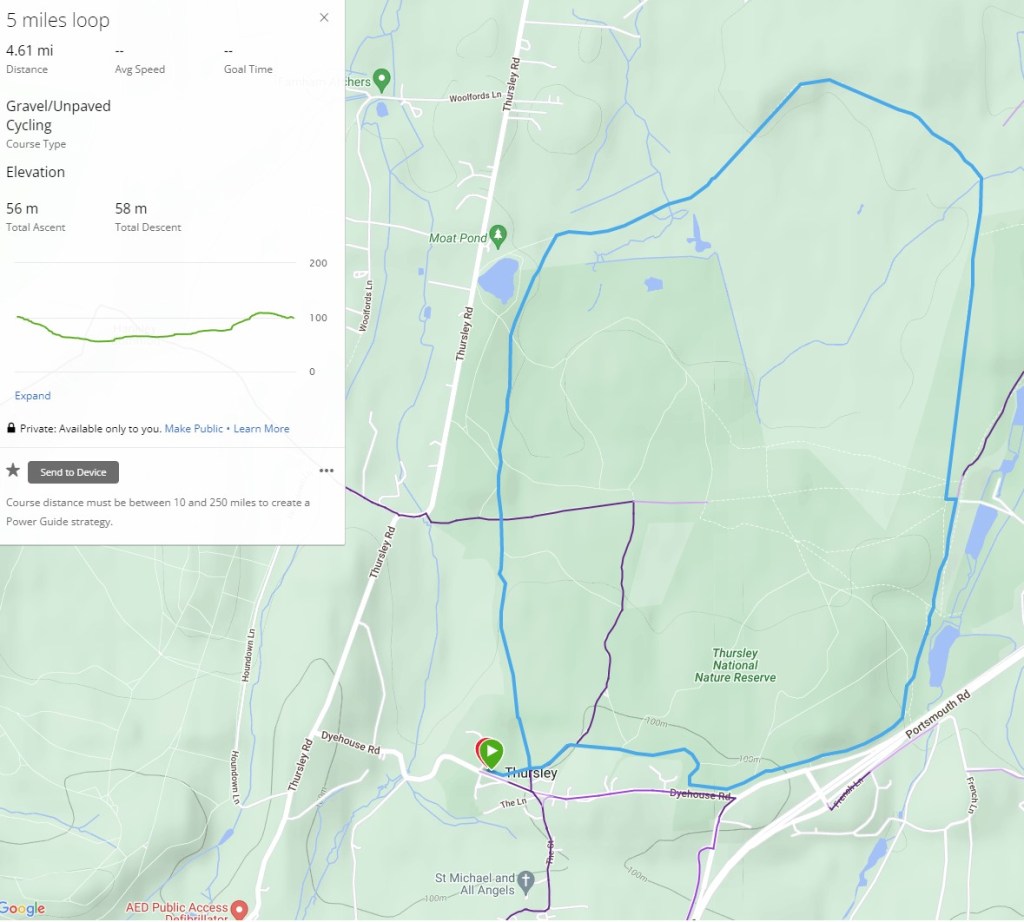Click the Make Public link
1024x922 pixels.
point(193,429)
